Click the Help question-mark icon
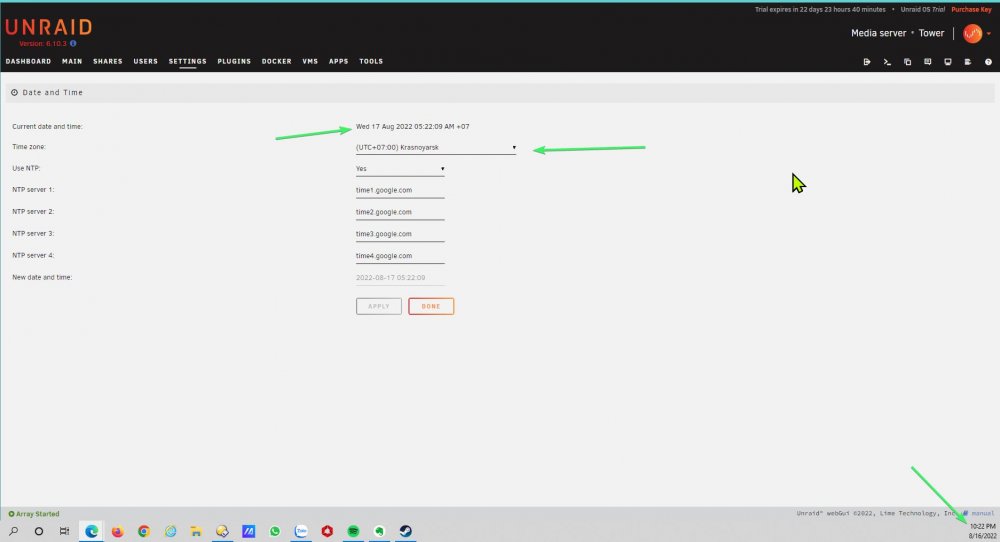The width and height of the screenshot is (1000, 542). tap(989, 62)
